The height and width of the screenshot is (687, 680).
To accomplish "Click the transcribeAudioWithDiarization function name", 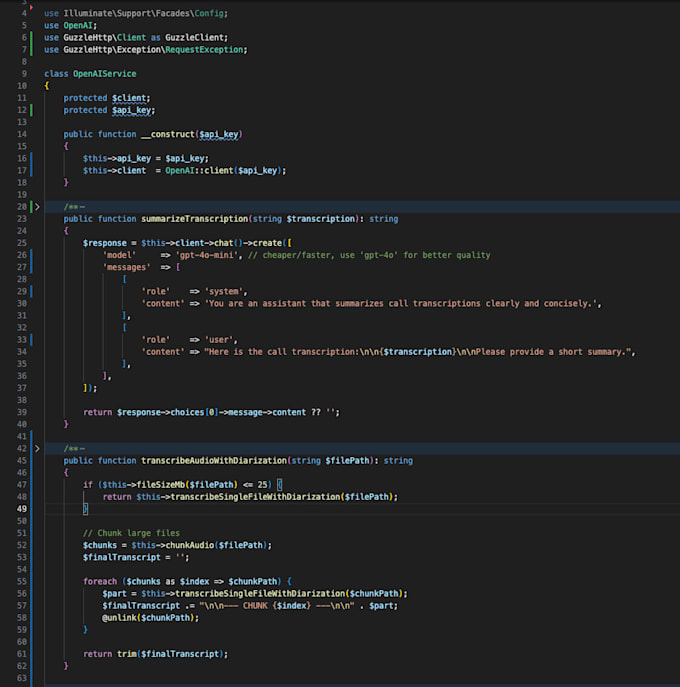I will [213, 460].
